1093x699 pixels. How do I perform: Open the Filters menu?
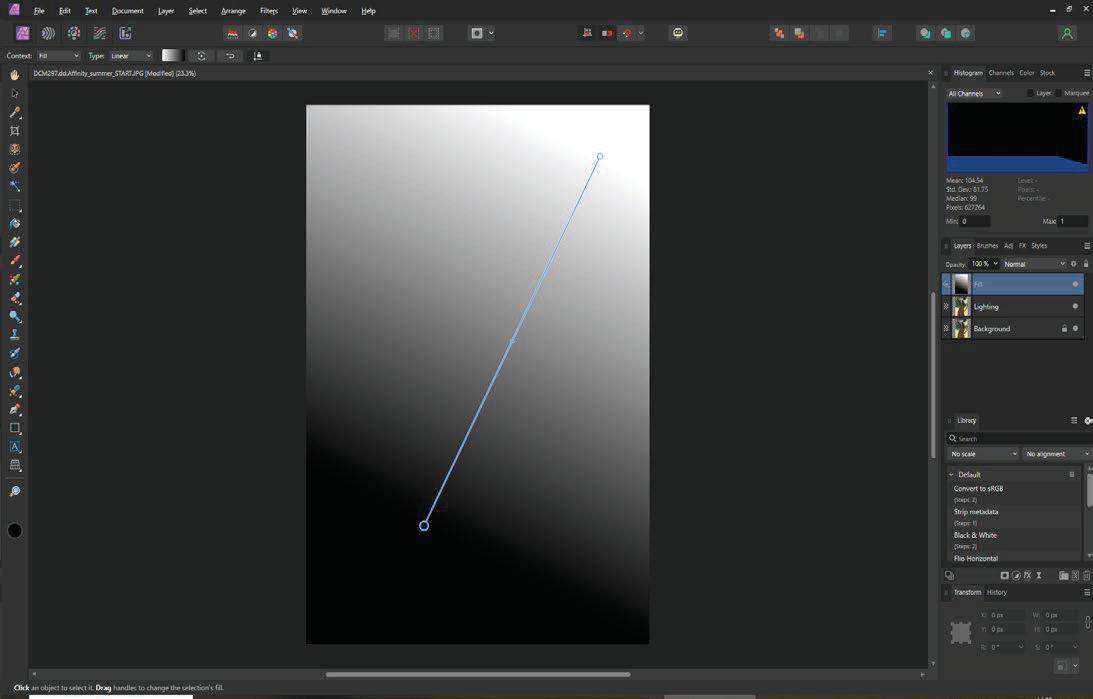[x=267, y=11]
